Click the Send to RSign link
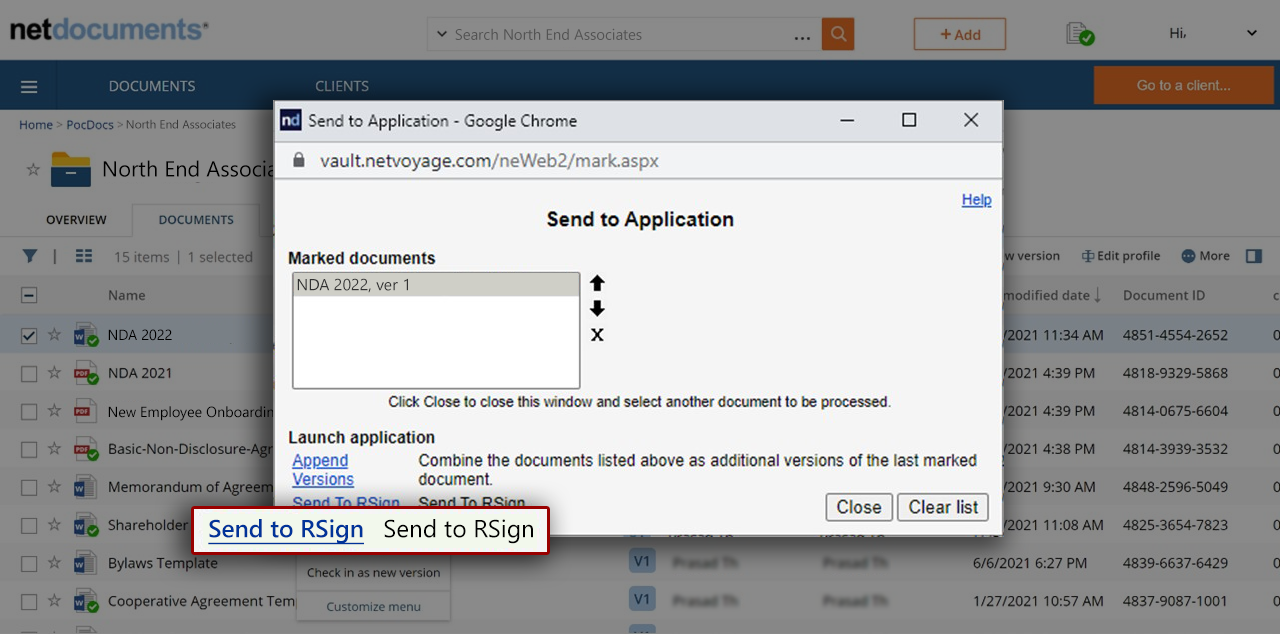Image resolution: width=1280 pixels, height=634 pixels. [x=286, y=529]
